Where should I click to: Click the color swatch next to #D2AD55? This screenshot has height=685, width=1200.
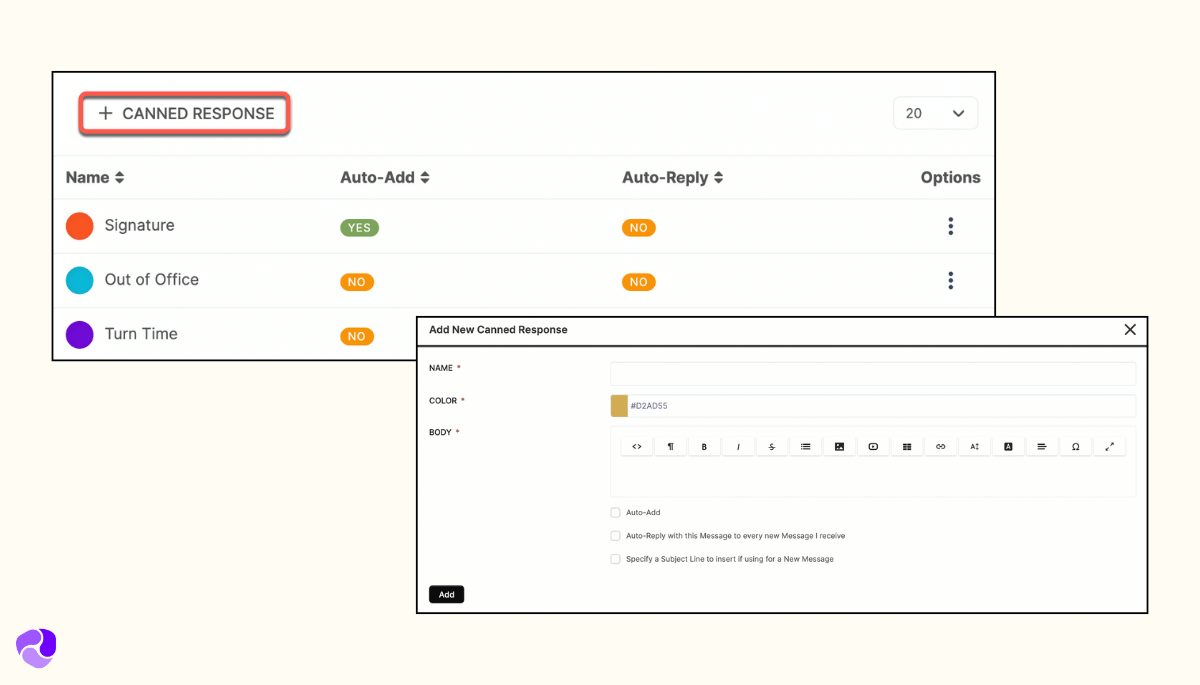(x=619, y=406)
